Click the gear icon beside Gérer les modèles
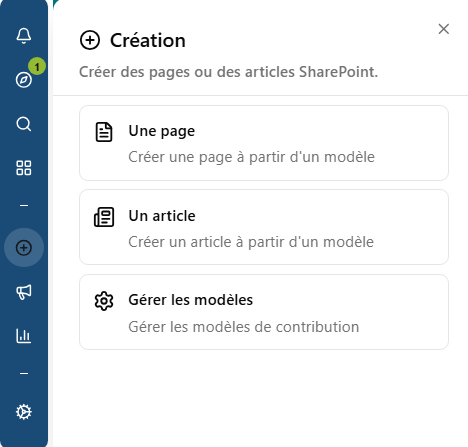This screenshot has width=468, height=447. (104, 301)
